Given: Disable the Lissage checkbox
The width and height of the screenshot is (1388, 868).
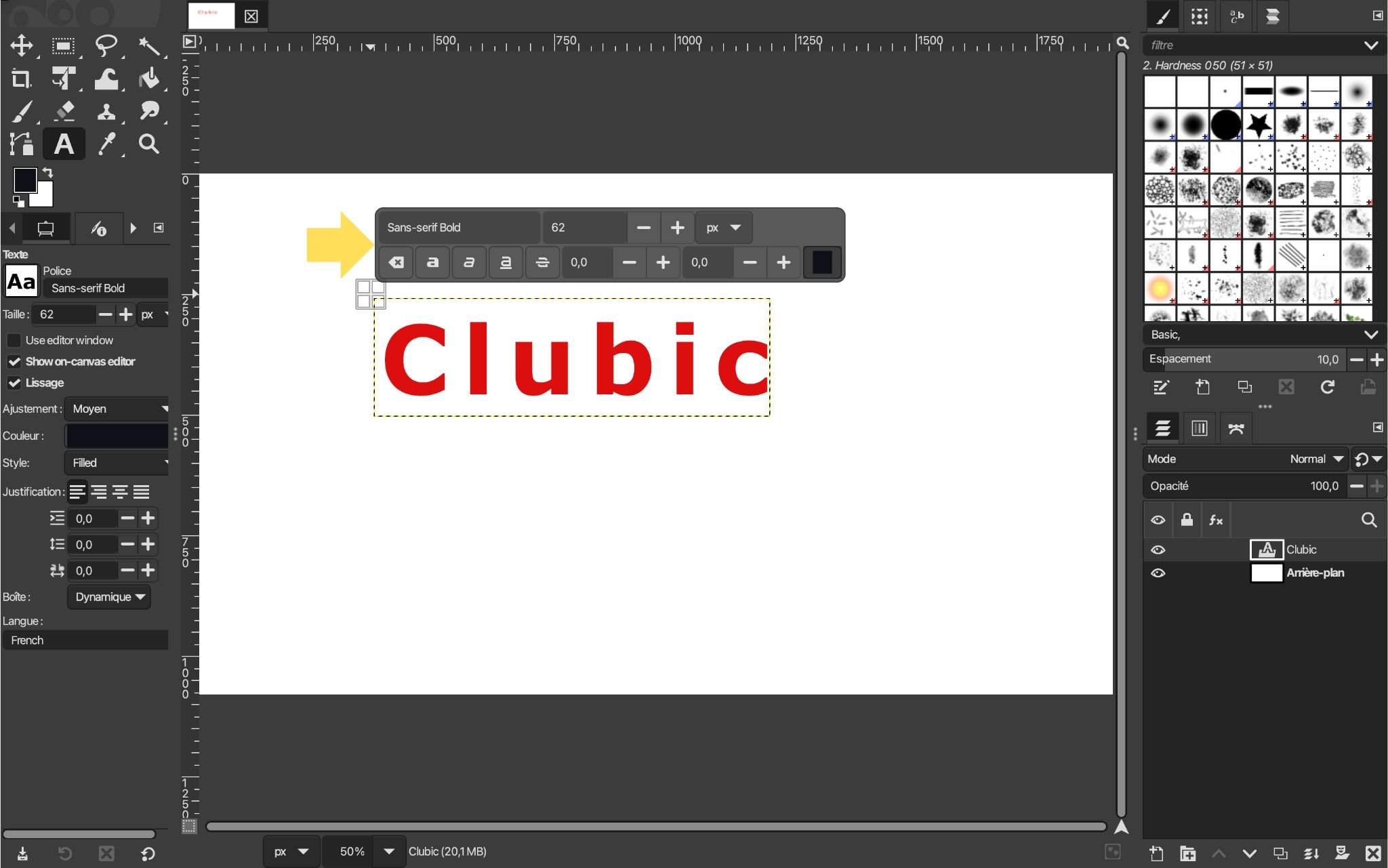Looking at the screenshot, I should pyautogui.click(x=15, y=383).
